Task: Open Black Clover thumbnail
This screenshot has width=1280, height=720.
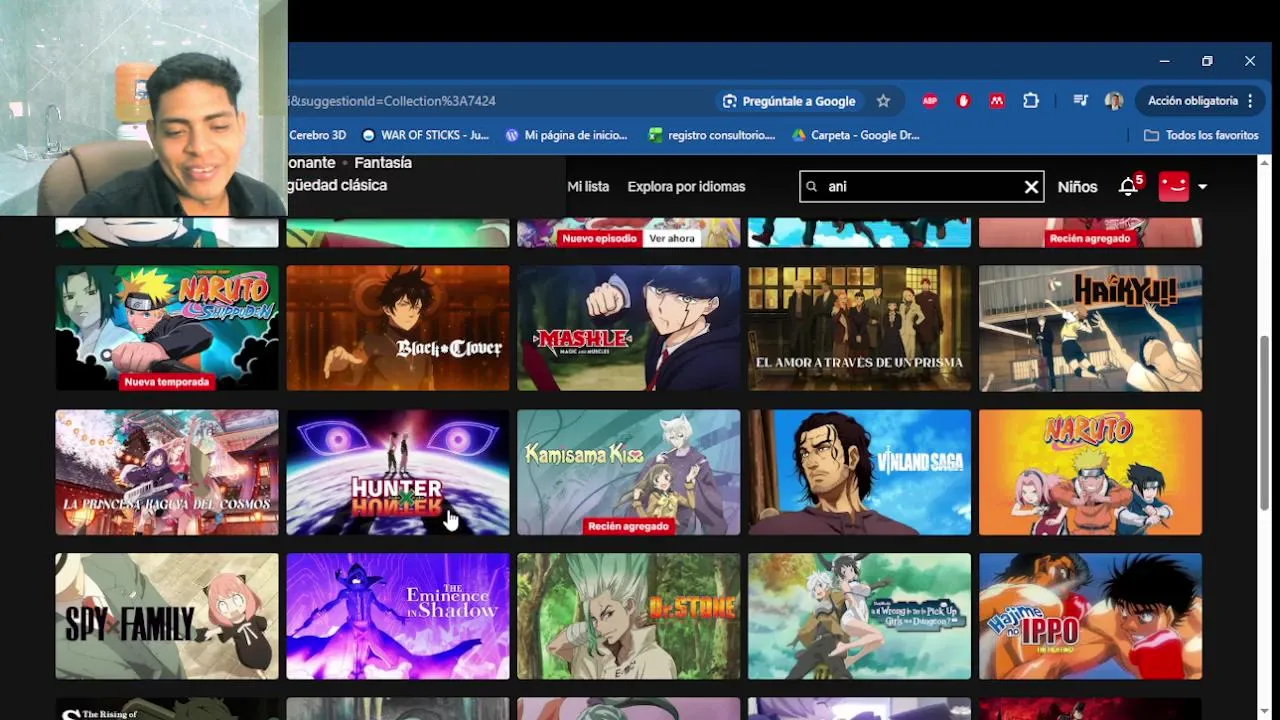Action: click(x=398, y=328)
